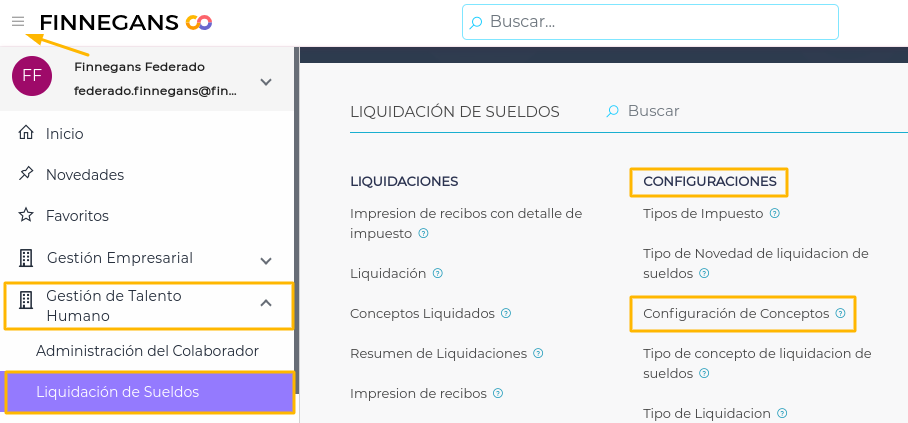Screen dimensions: 908x423
Task: Open help icon next to Liquidación
Action: pyautogui.click(x=438, y=273)
